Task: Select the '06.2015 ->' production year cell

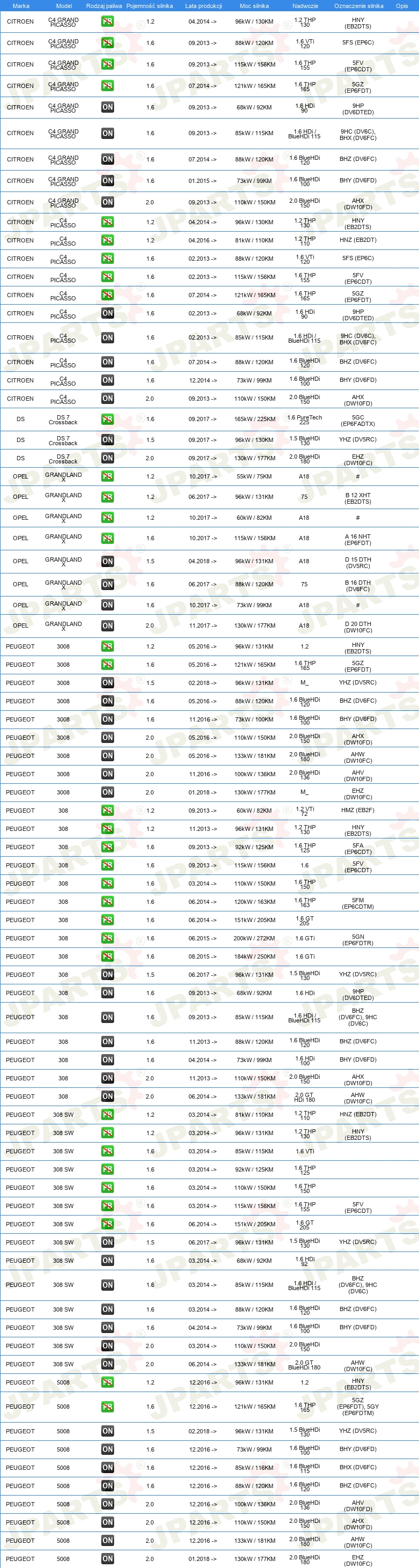Action: pos(203,939)
